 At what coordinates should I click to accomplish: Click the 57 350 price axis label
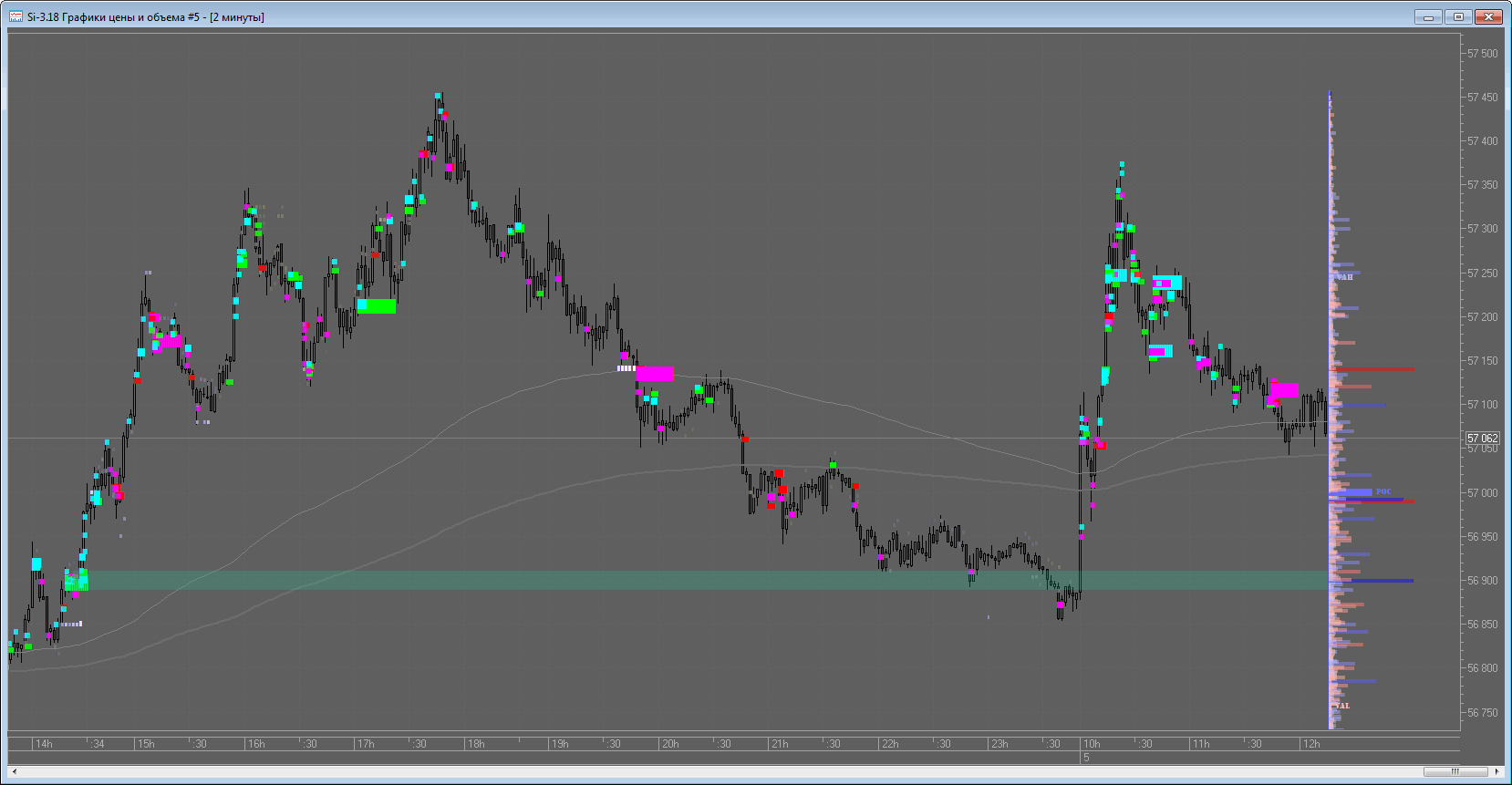(1482, 185)
